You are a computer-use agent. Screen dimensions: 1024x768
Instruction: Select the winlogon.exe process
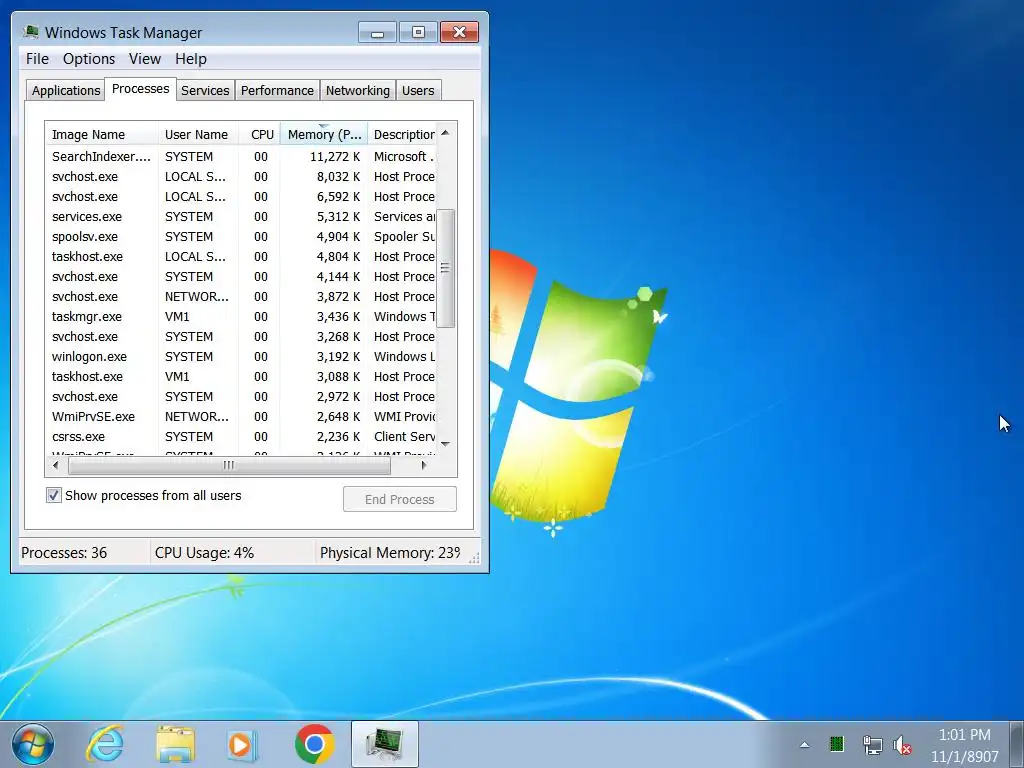point(240,357)
